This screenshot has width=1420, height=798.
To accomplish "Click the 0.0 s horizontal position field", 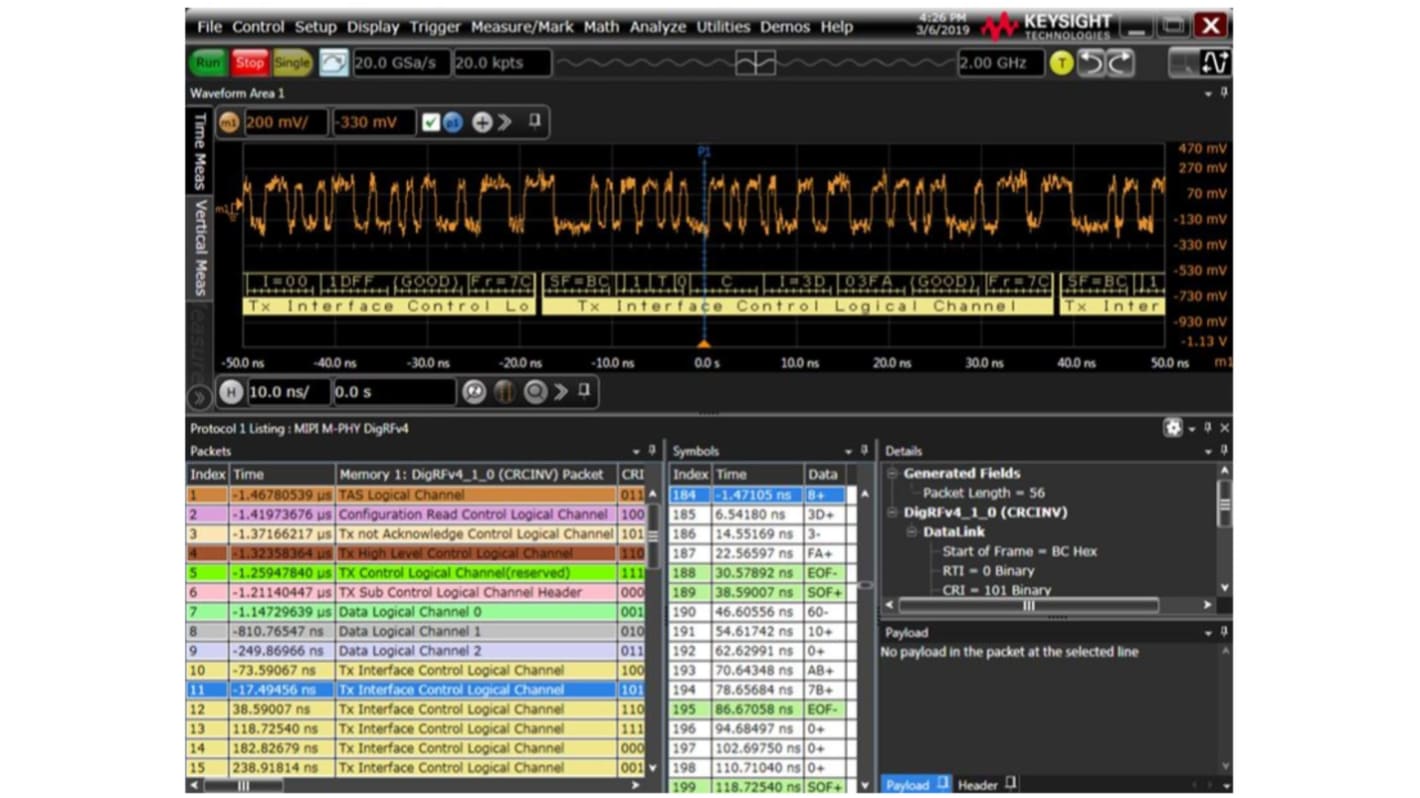I will [x=393, y=392].
